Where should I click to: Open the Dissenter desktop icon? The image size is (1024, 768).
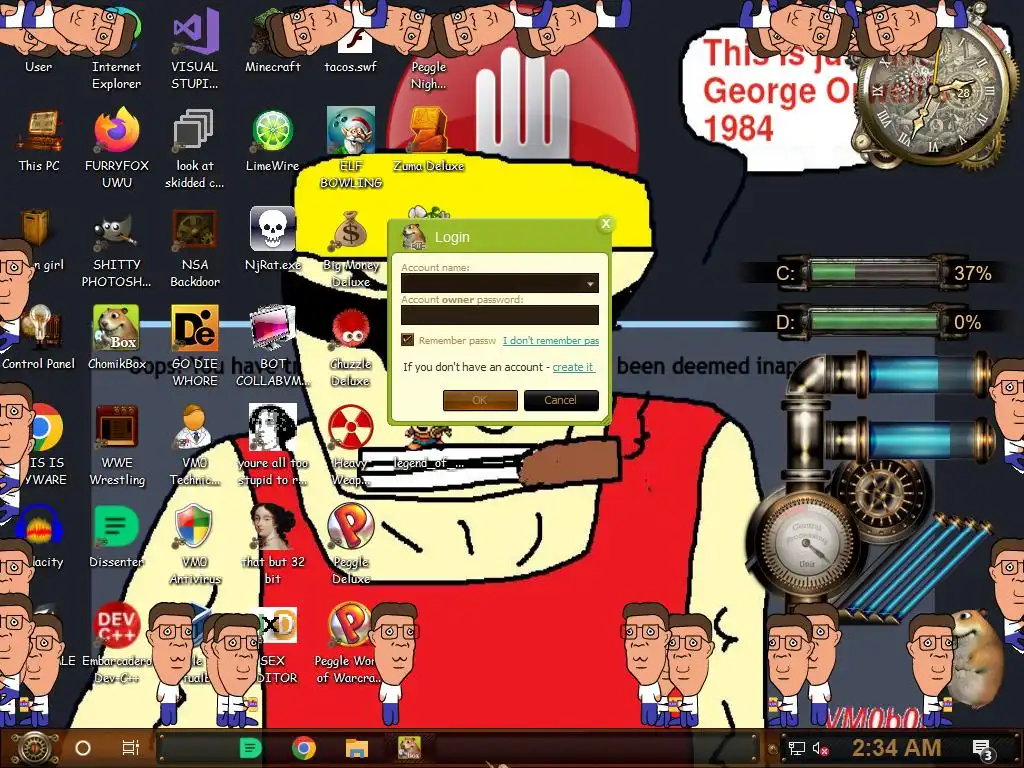pos(116,536)
